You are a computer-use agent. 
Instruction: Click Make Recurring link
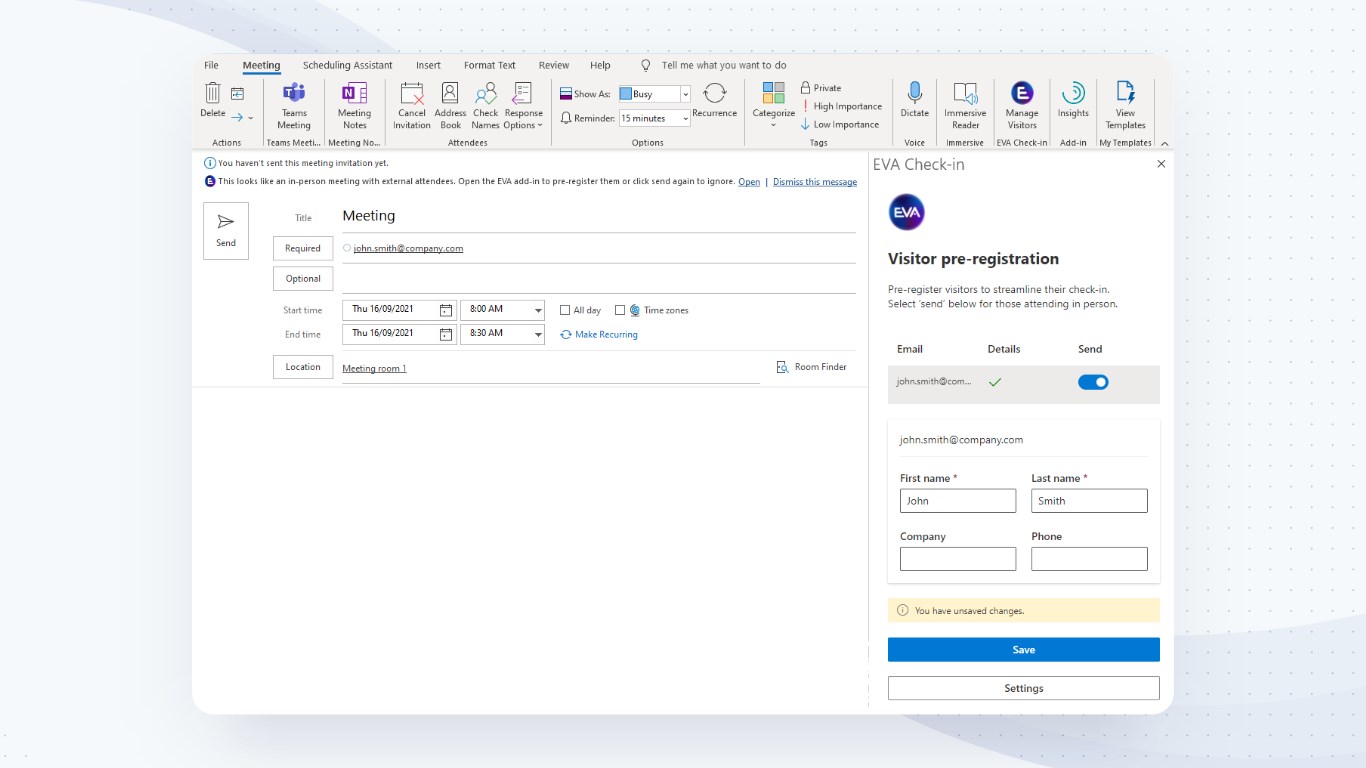(599, 335)
